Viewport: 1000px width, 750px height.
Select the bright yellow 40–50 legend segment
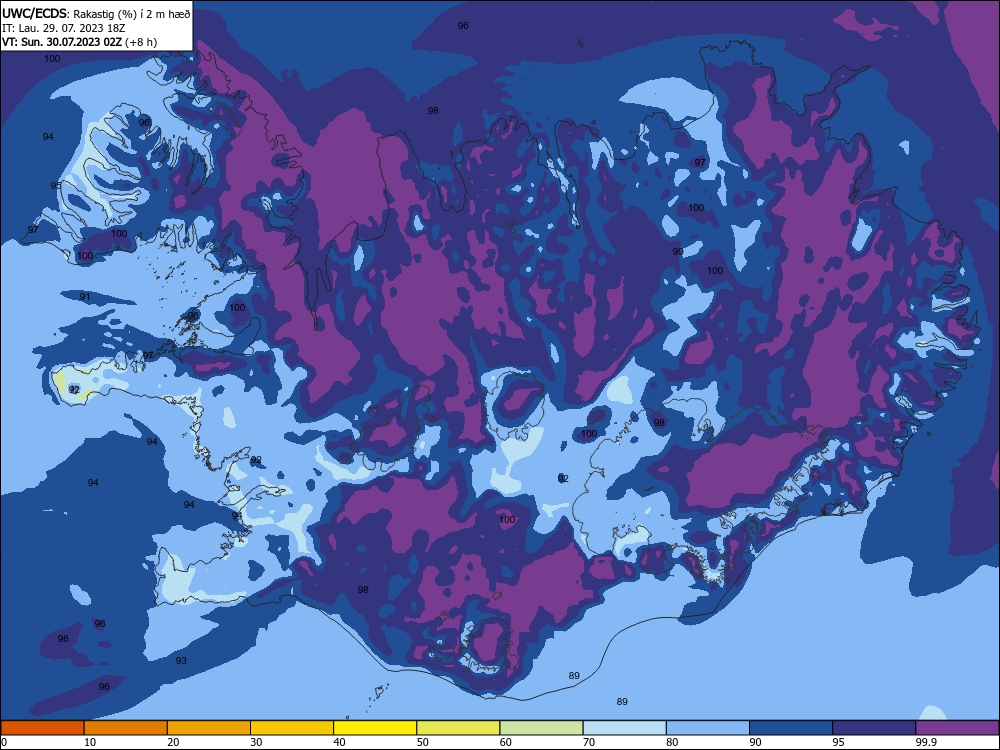click(x=375, y=728)
